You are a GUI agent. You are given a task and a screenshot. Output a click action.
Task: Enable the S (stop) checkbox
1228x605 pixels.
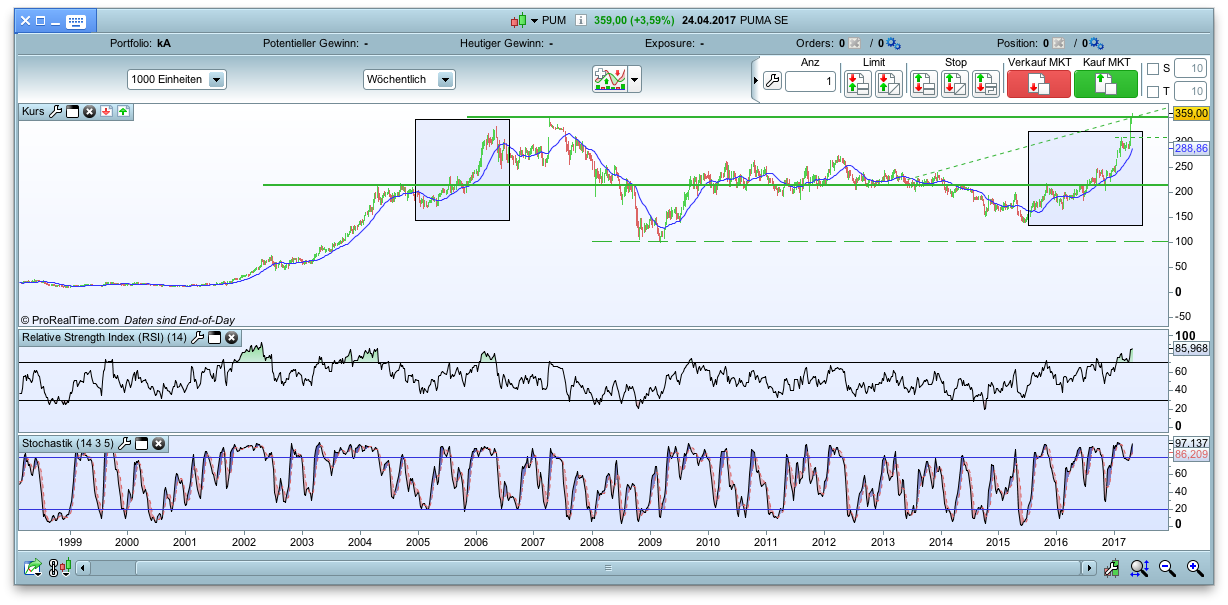(x=1153, y=69)
